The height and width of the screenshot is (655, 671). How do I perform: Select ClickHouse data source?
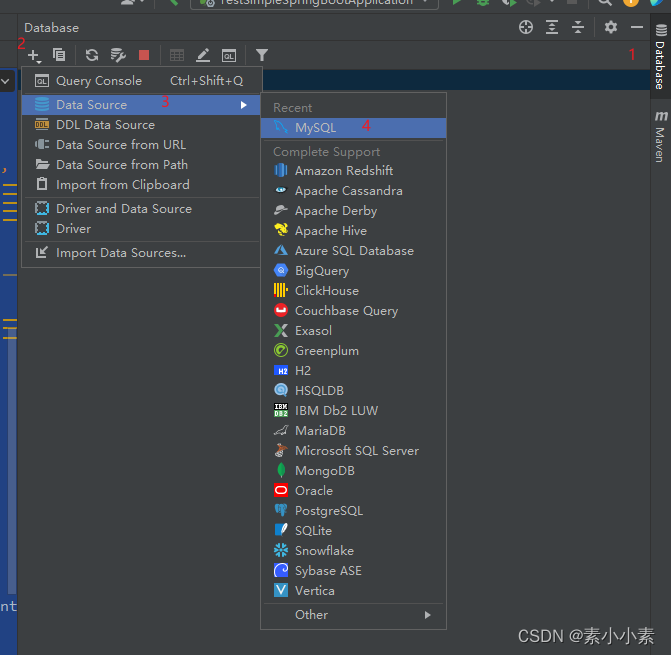353,291
